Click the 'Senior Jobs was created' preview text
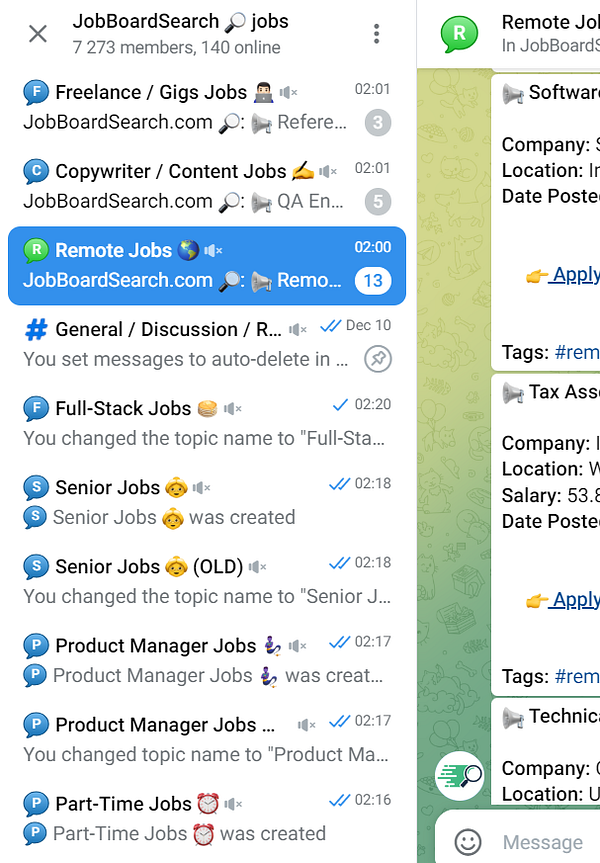 (x=174, y=517)
